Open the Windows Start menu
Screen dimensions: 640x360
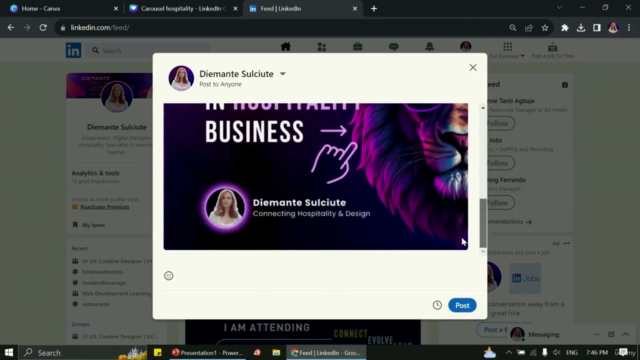click(x=9, y=352)
